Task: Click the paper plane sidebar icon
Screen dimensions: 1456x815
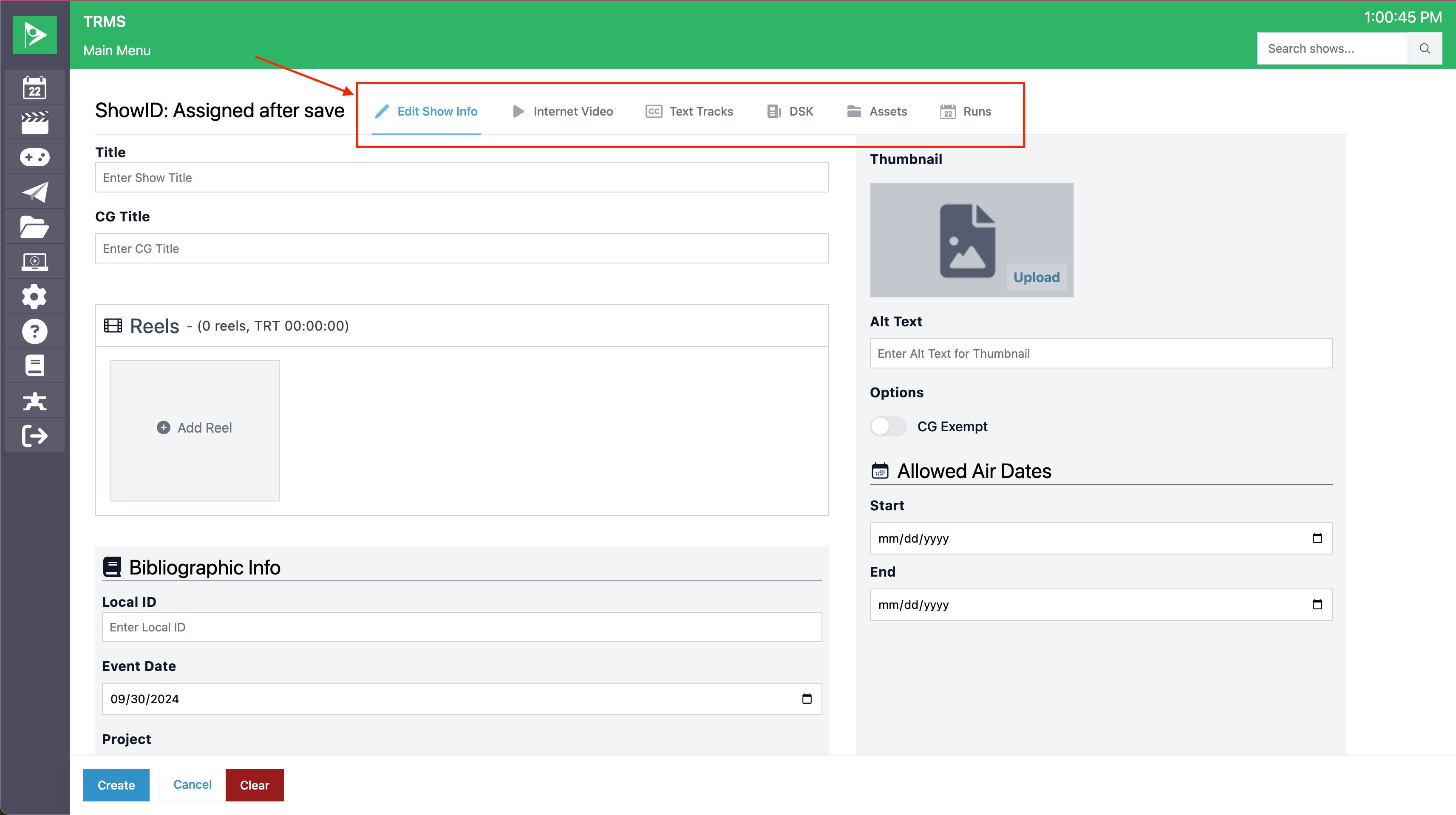Action: click(34, 192)
